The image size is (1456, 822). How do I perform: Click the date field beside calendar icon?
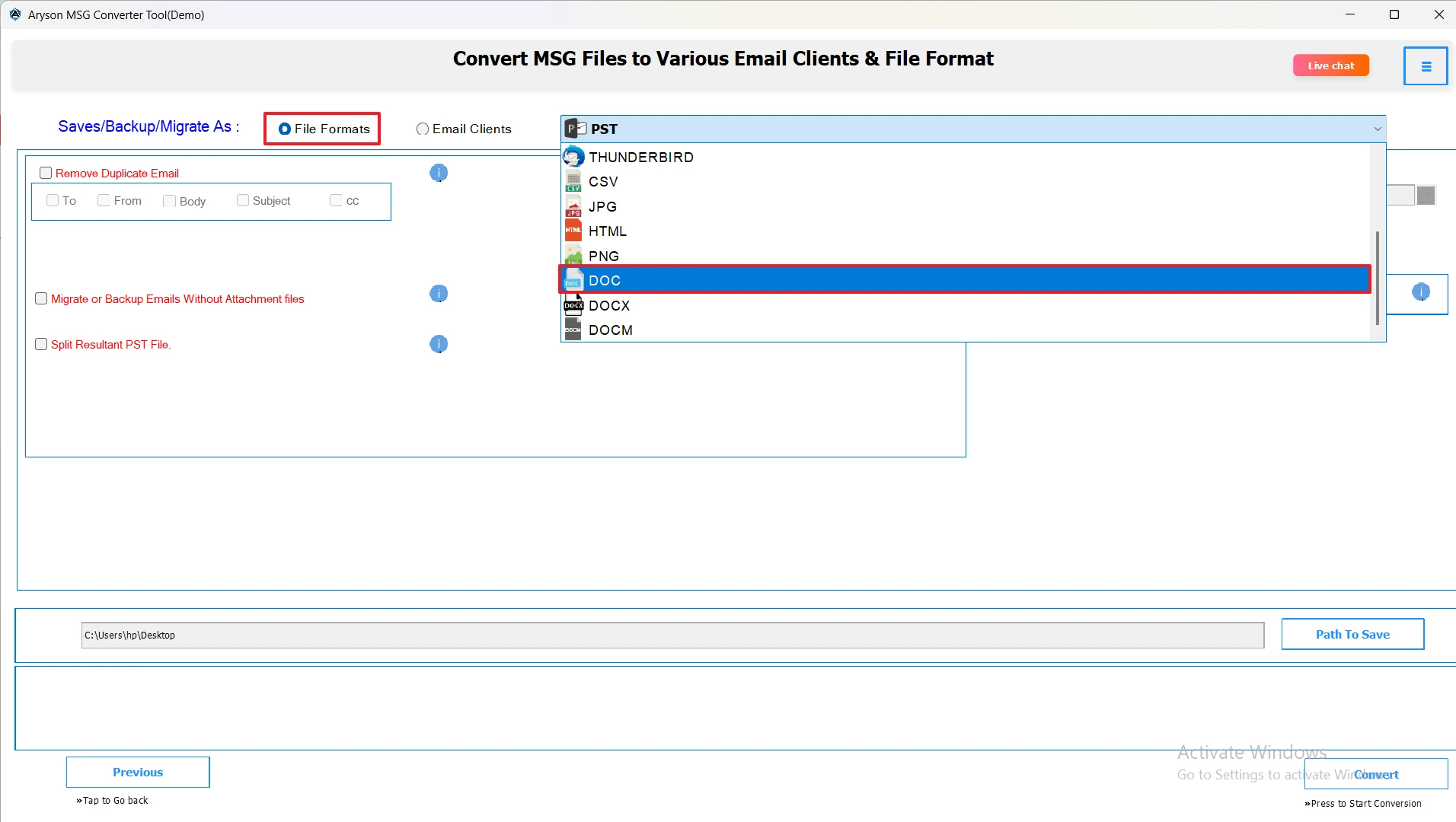(x=1400, y=196)
